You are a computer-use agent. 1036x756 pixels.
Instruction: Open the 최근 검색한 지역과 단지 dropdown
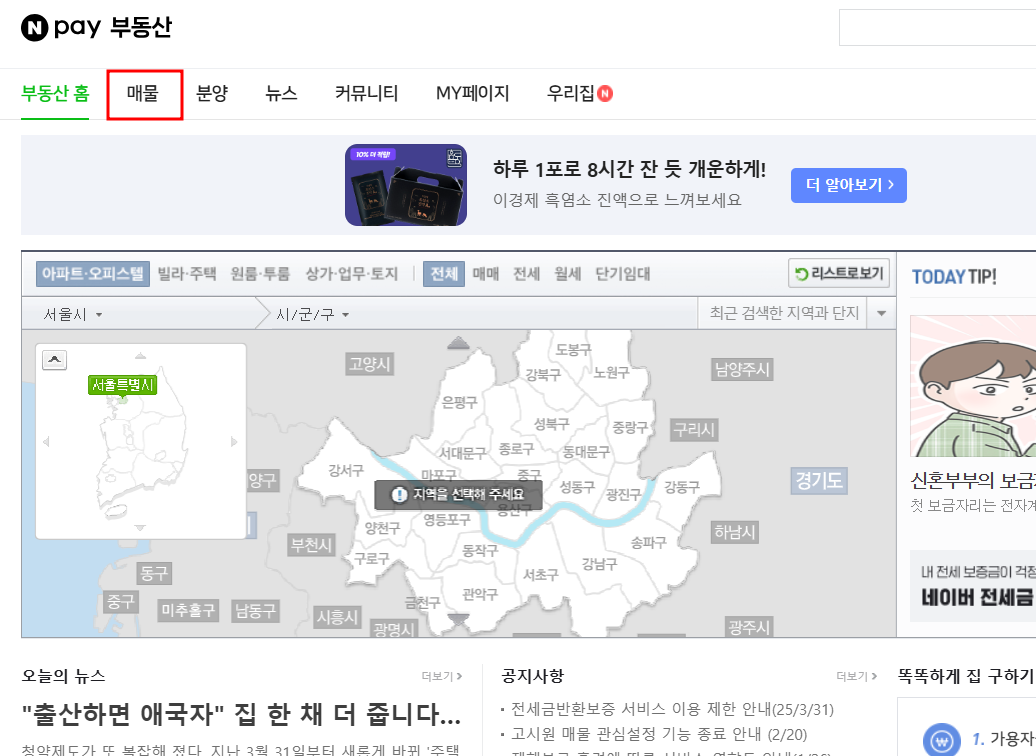(x=880, y=313)
